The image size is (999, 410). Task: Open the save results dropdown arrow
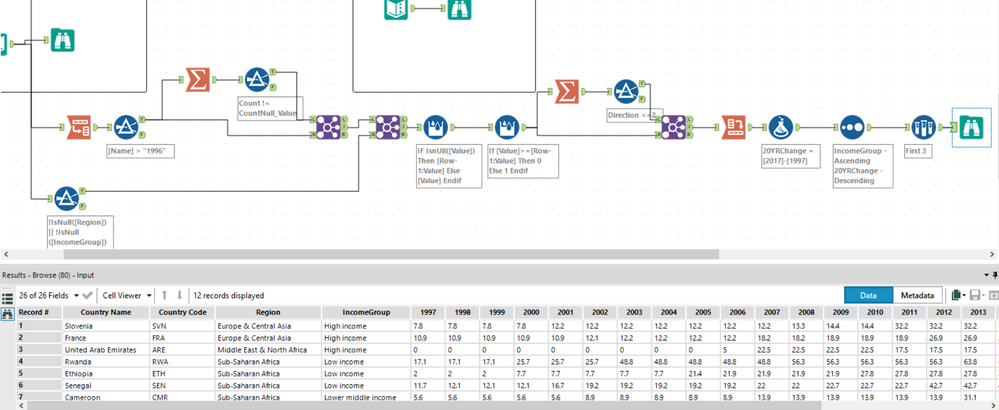click(x=984, y=295)
